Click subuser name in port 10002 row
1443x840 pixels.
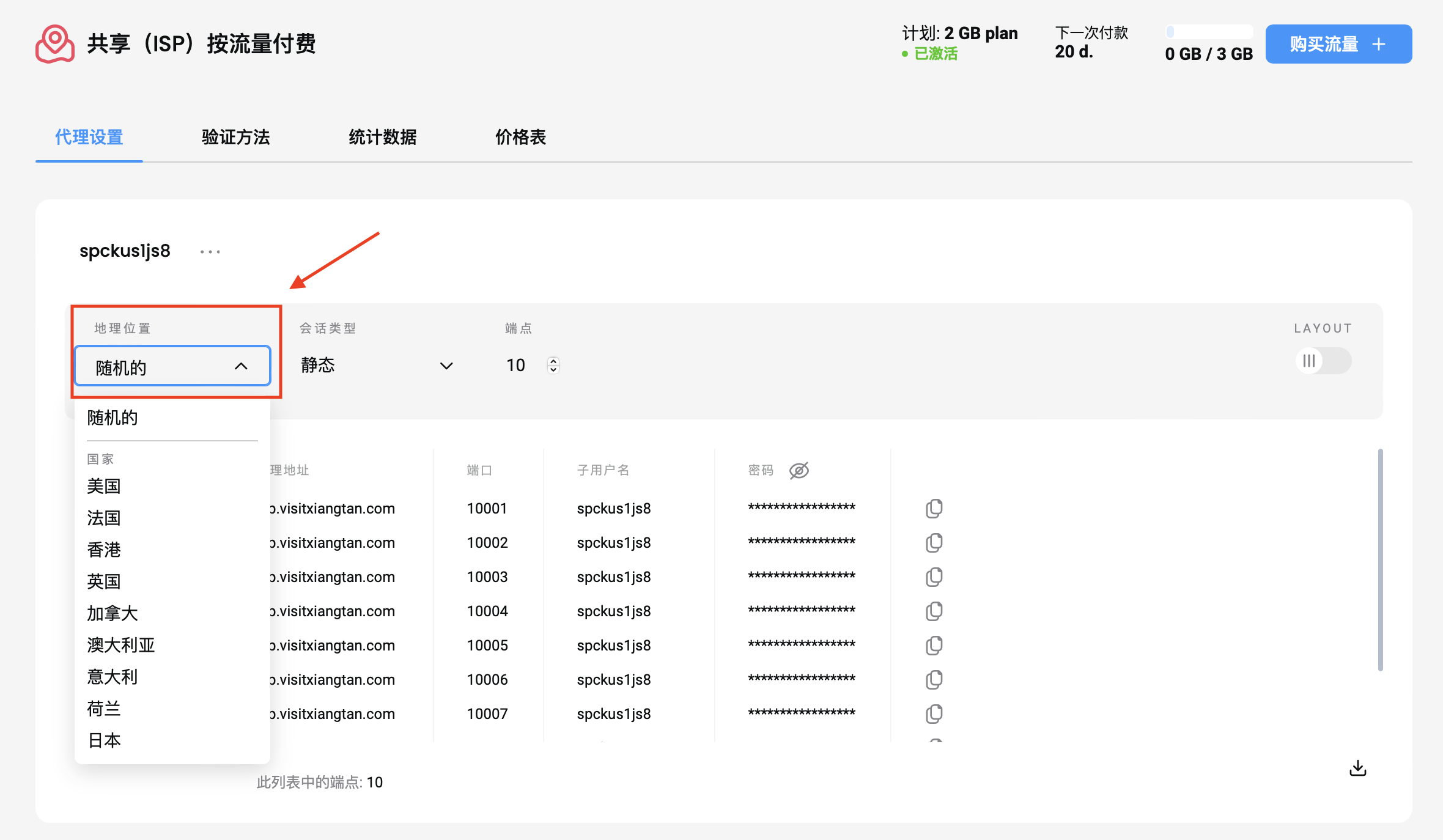pos(614,543)
